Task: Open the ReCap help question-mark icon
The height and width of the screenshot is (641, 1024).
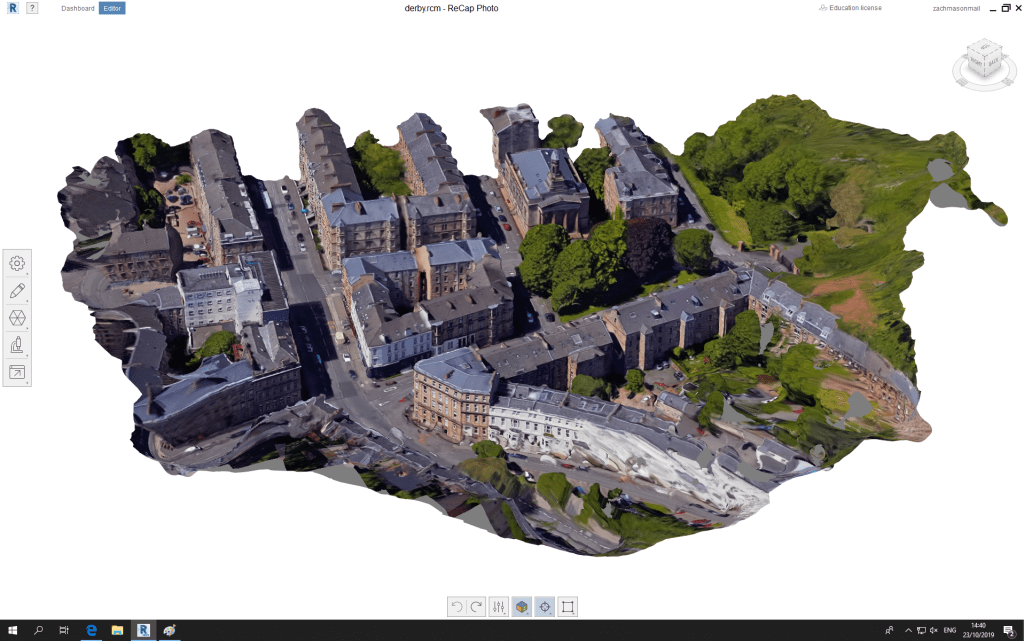Action: point(32,8)
